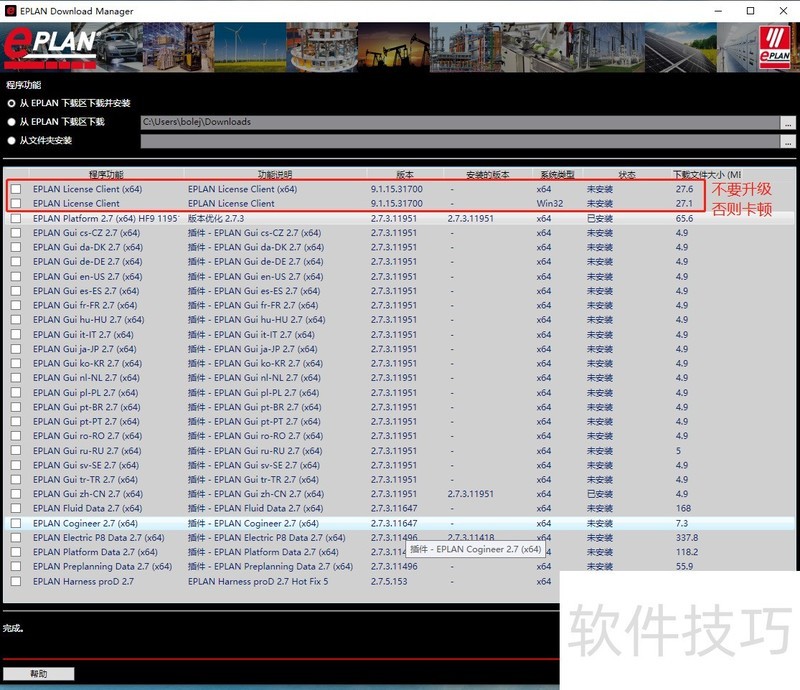
Task: Check the EPLAN Gui de-DE 2.7 row
Action: pos(16,261)
